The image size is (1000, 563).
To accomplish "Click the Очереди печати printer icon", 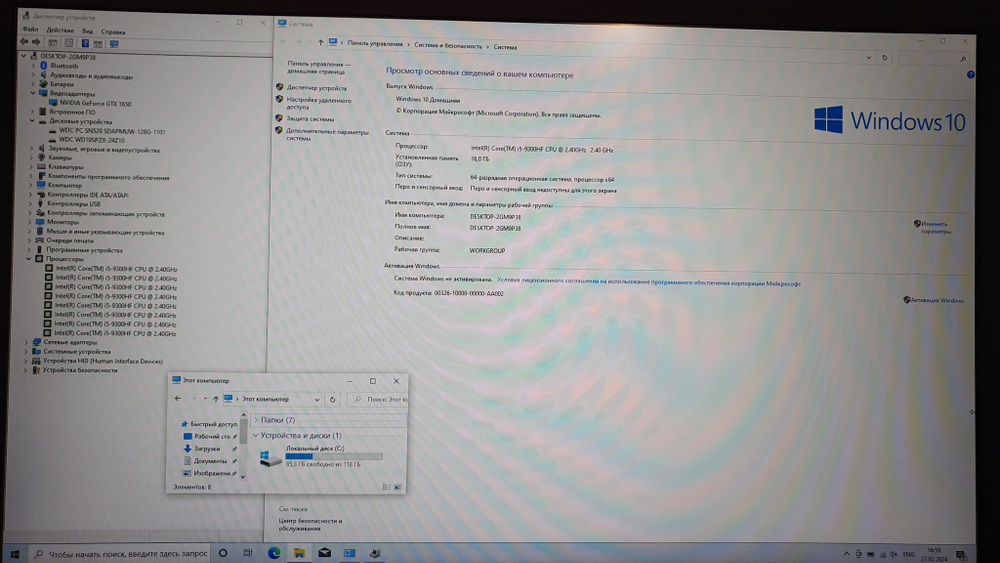I will tap(40, 240).
